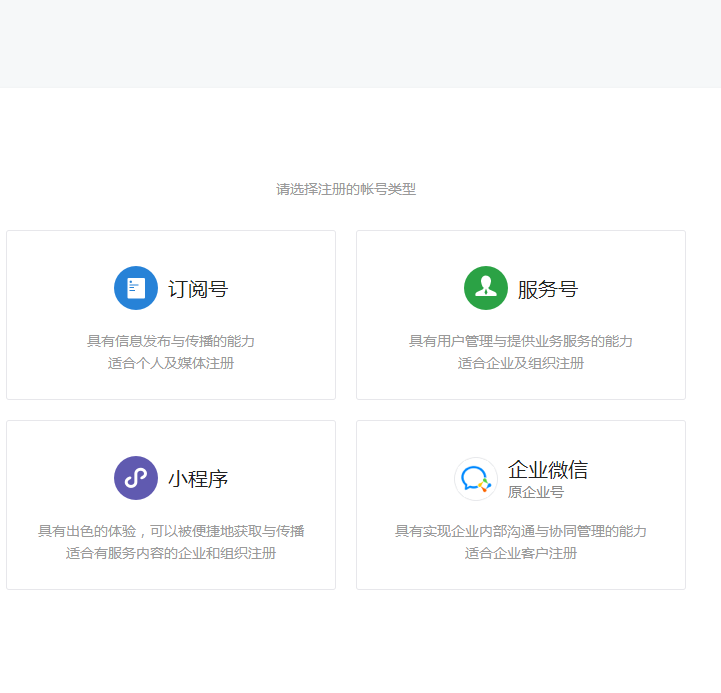This screenshot has width=721, height=693.
Task: Click the purple 小程序 logo icon
Action: pyautogui.click(x=136, y=478)
